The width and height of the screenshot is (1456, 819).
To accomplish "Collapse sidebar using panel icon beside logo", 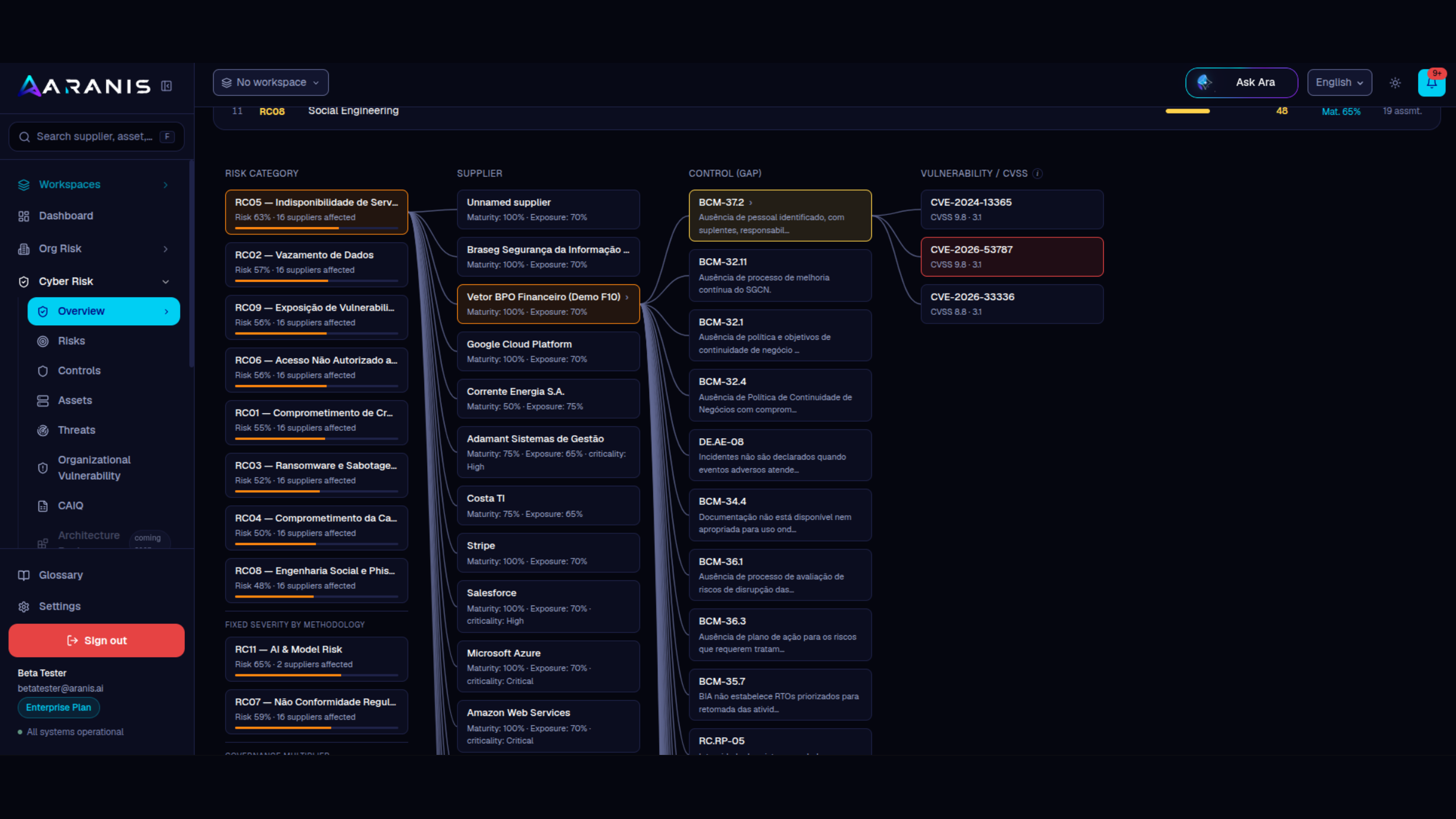I will pyautogui.click(x=166, y=86).
